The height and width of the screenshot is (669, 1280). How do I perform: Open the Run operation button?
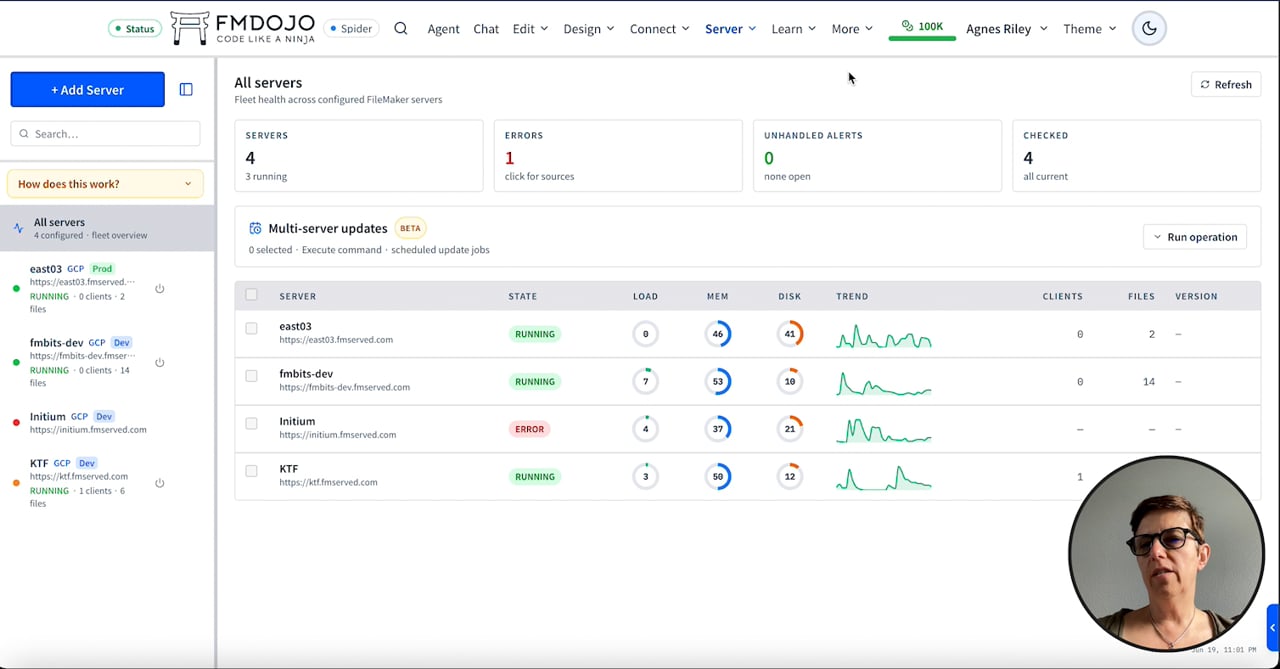point(1195,237)
